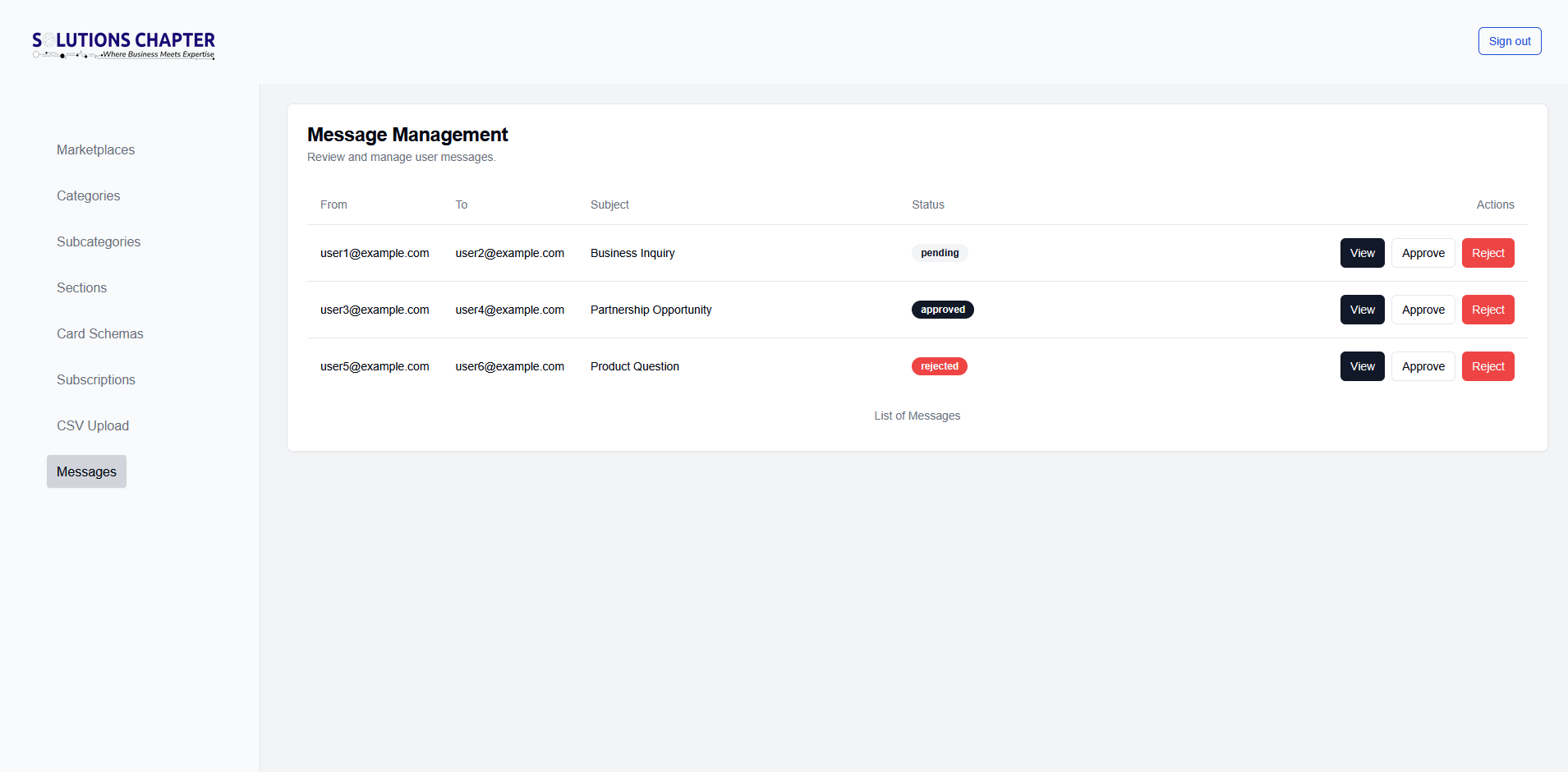Open the CSV Upload page

(x=92, y=425)
